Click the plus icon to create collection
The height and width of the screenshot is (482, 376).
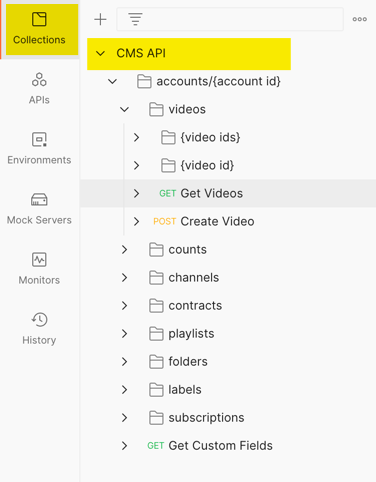coord(100,19)
